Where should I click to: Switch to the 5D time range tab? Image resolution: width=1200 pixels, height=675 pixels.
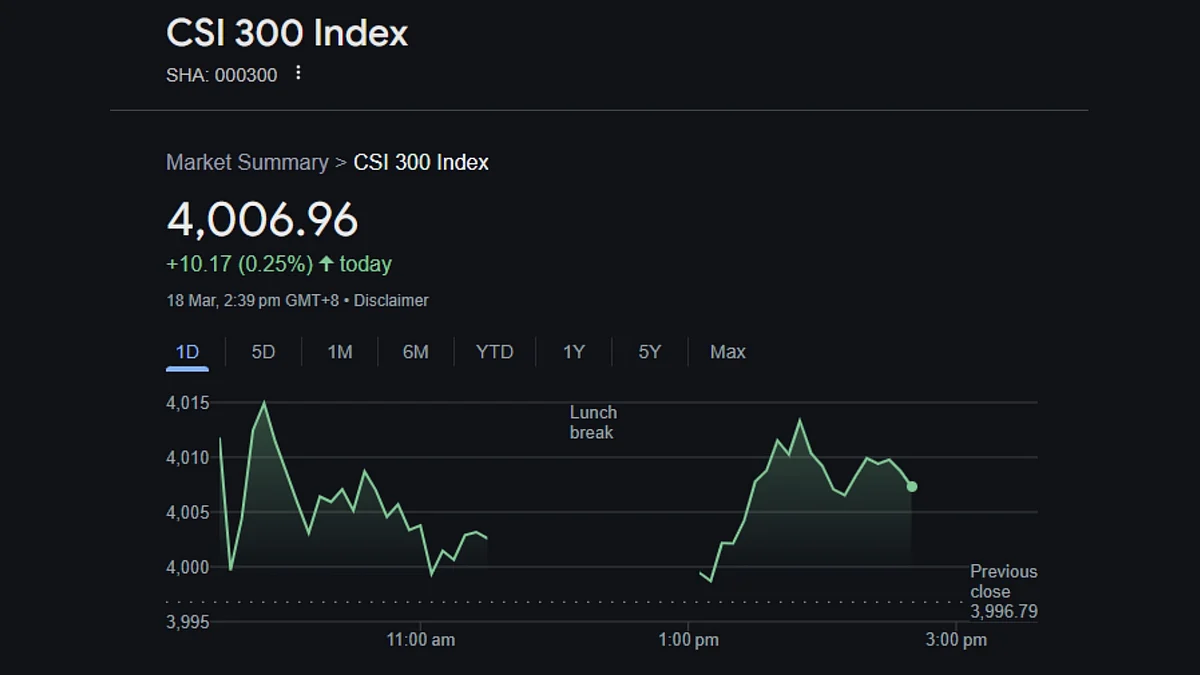263,352
